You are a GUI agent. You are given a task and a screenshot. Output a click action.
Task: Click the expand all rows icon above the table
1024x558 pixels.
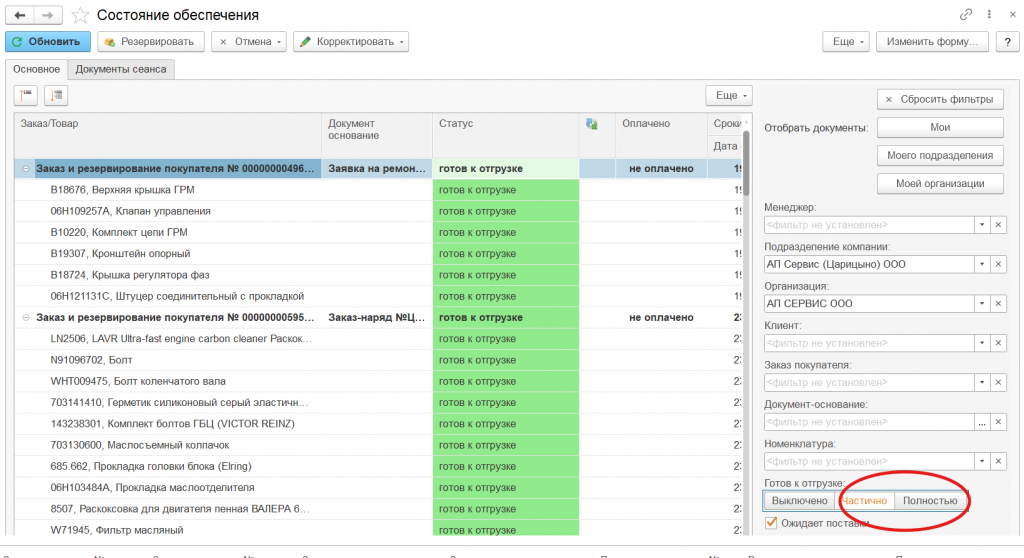click(x=55, y=95)
